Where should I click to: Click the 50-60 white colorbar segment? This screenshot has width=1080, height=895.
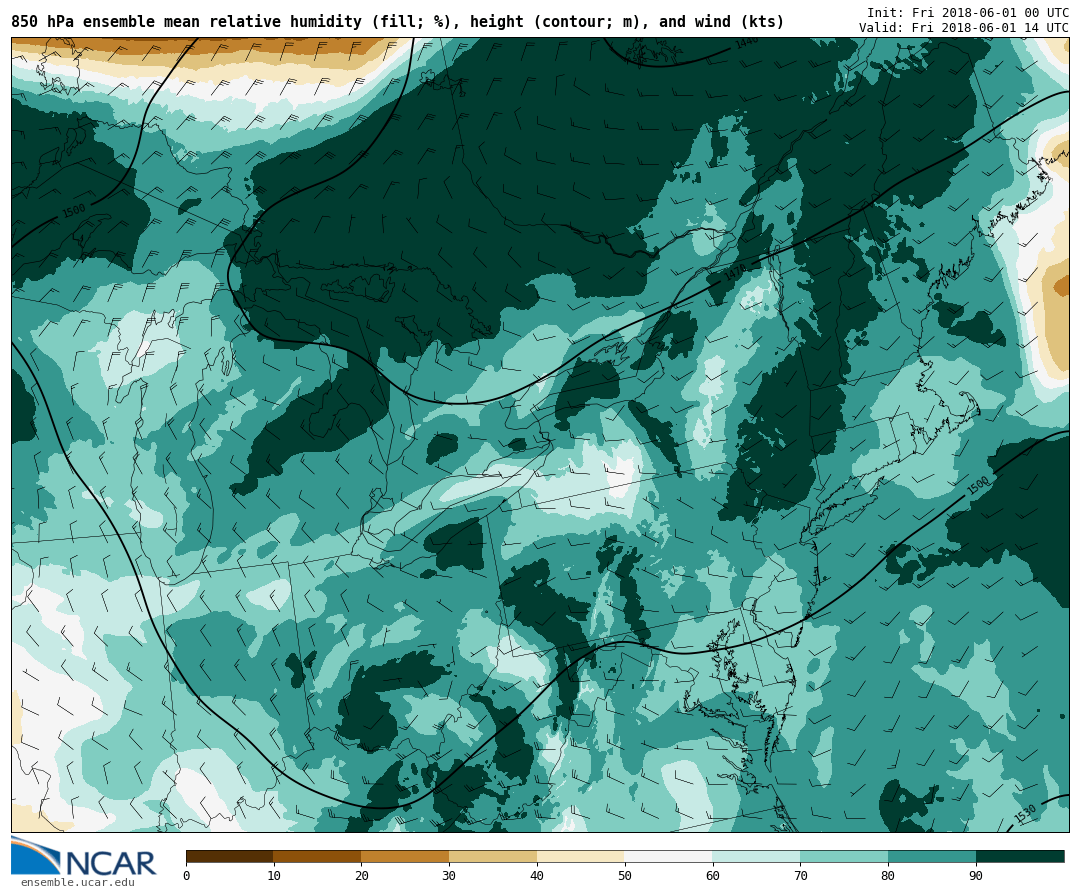(x=669, y=856)
